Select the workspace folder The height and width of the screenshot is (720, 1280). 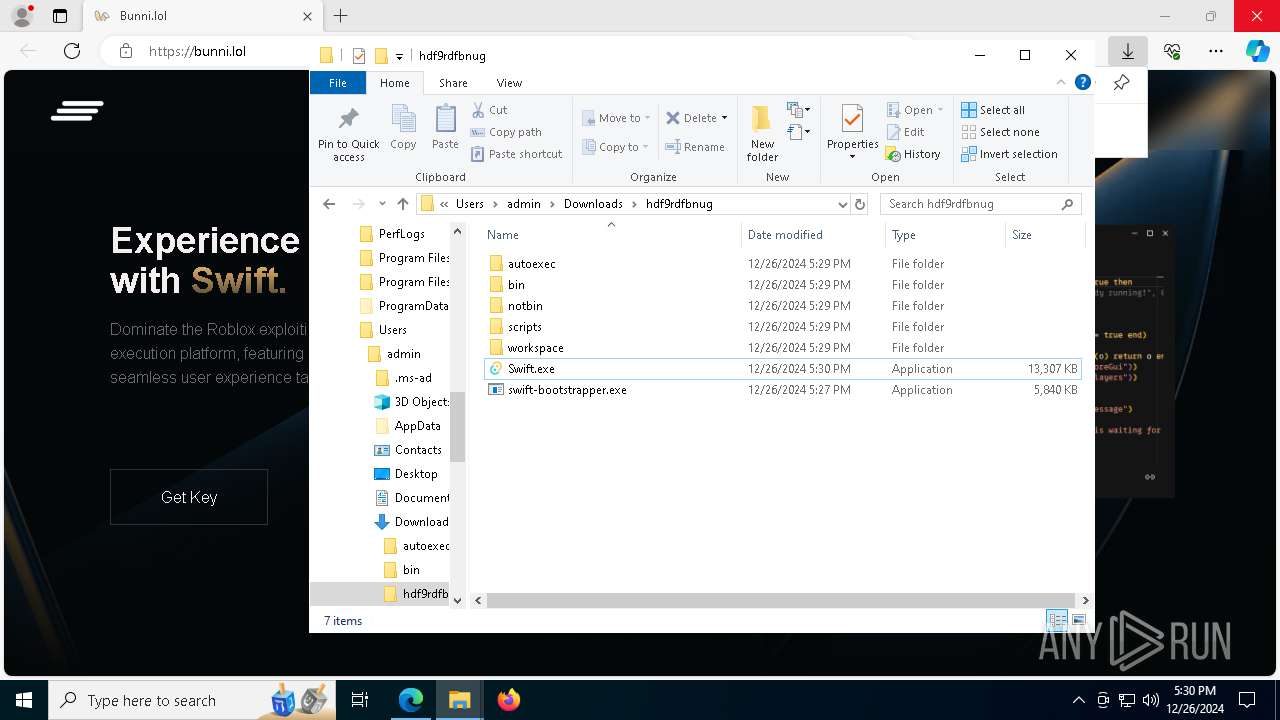(x=782, y=348)
